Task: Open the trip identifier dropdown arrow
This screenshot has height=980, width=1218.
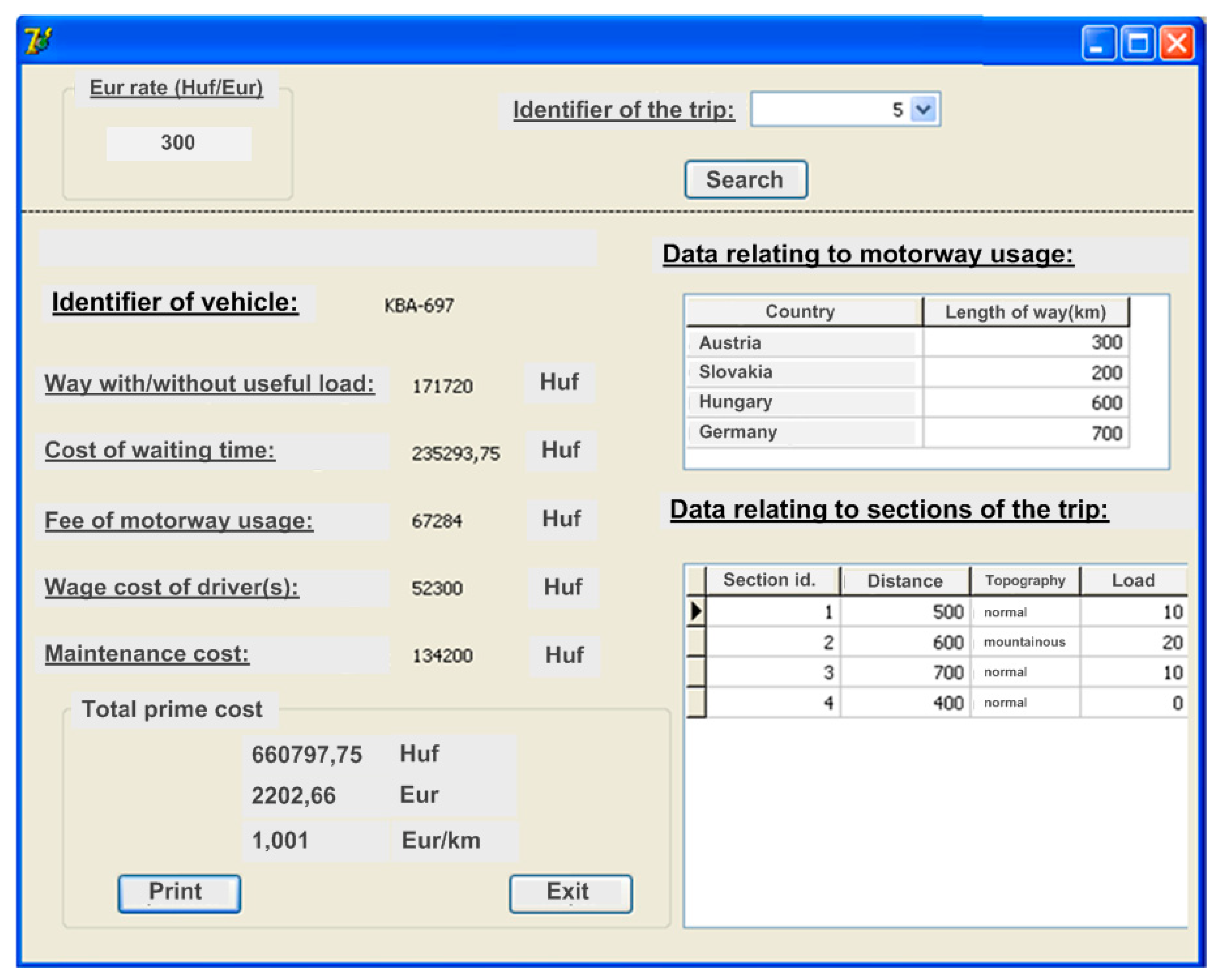Action: coord(923,109)
